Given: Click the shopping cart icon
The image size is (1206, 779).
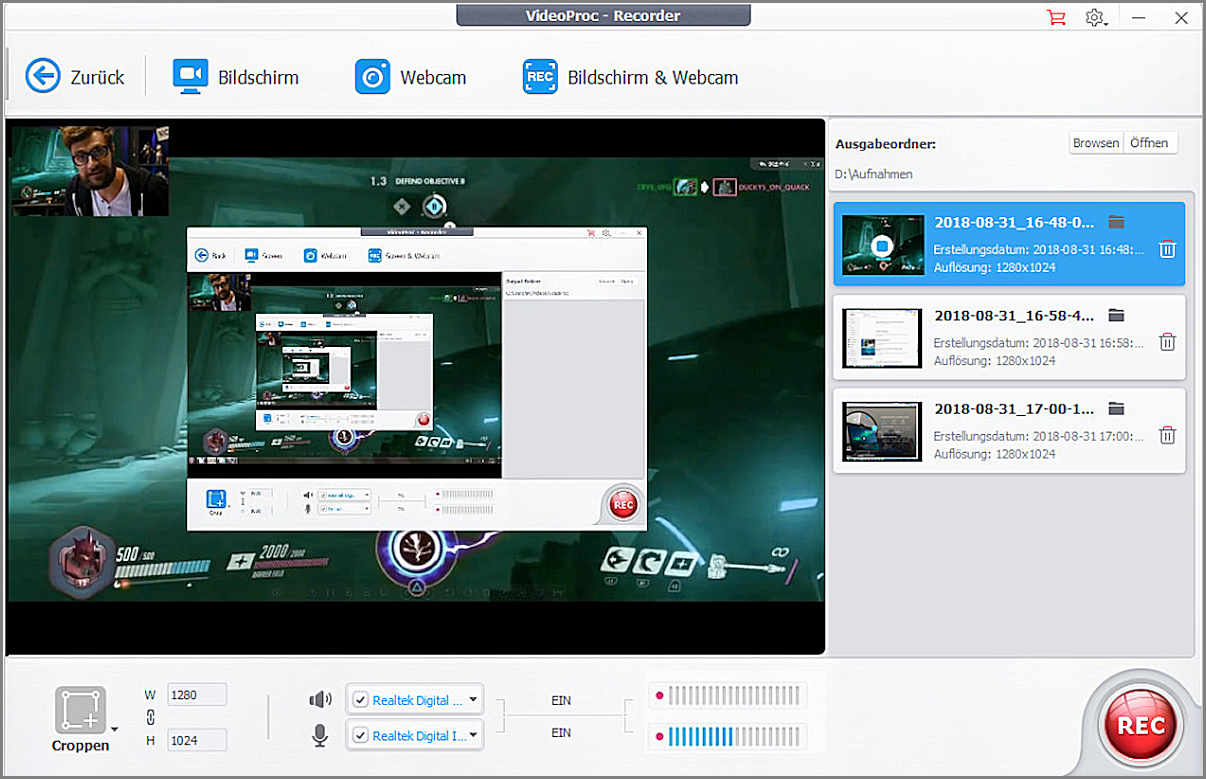Looking at the screenshot, I should 1055,17.
